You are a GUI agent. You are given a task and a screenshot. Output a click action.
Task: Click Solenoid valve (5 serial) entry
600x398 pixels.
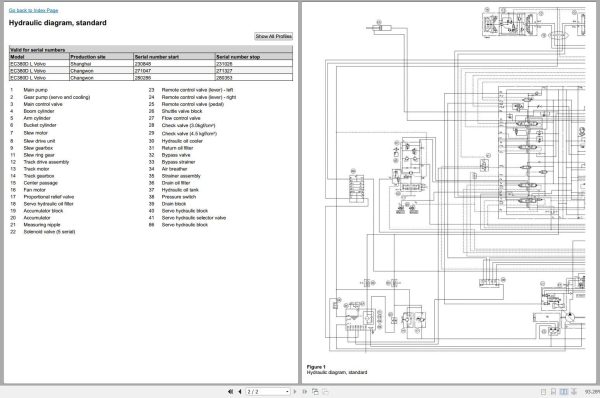coord(49,232)
